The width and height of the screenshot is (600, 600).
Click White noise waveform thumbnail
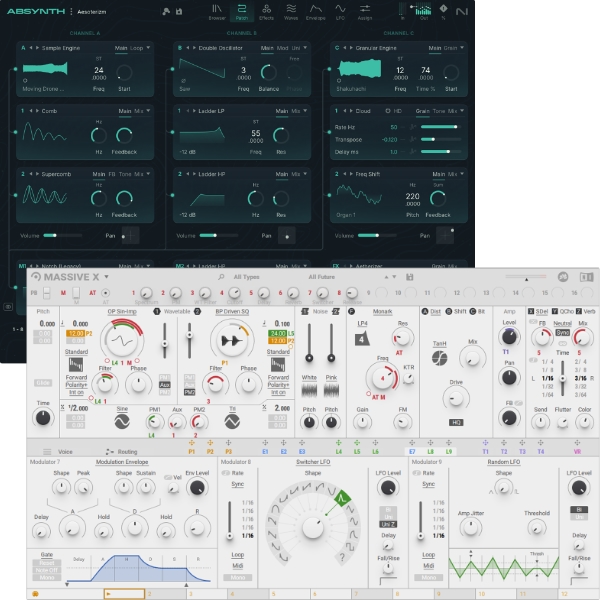[309, 391]
